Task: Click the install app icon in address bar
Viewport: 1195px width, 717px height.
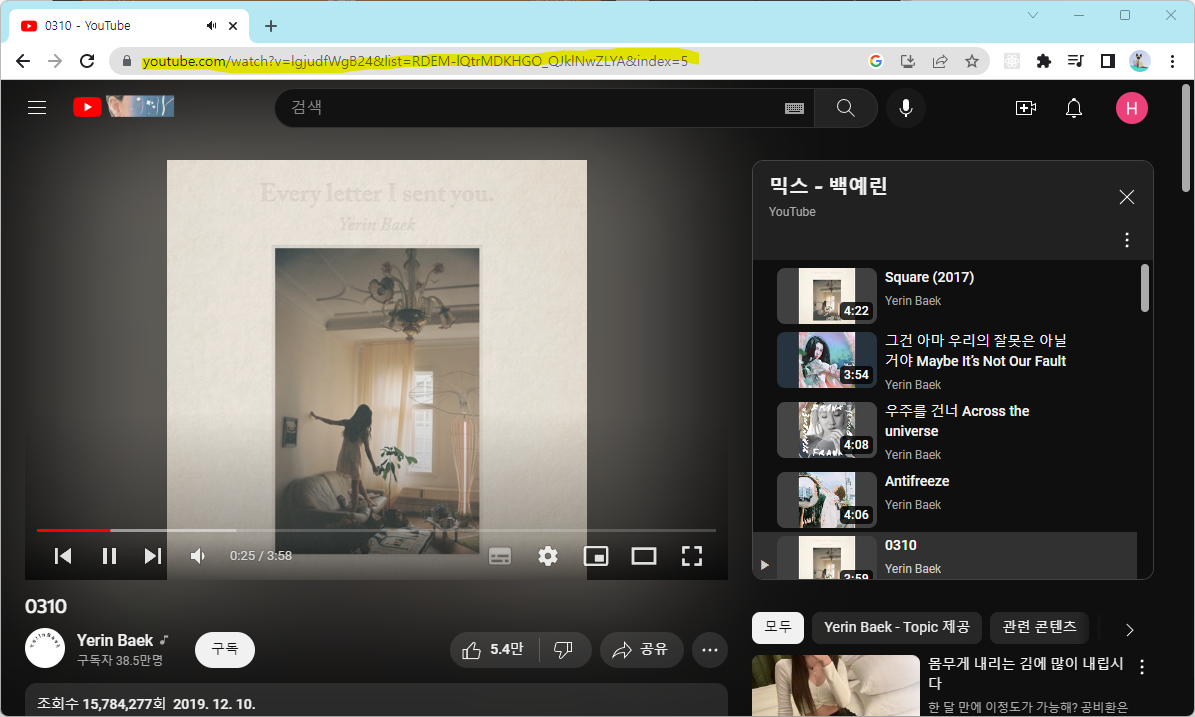Action: 908,61
